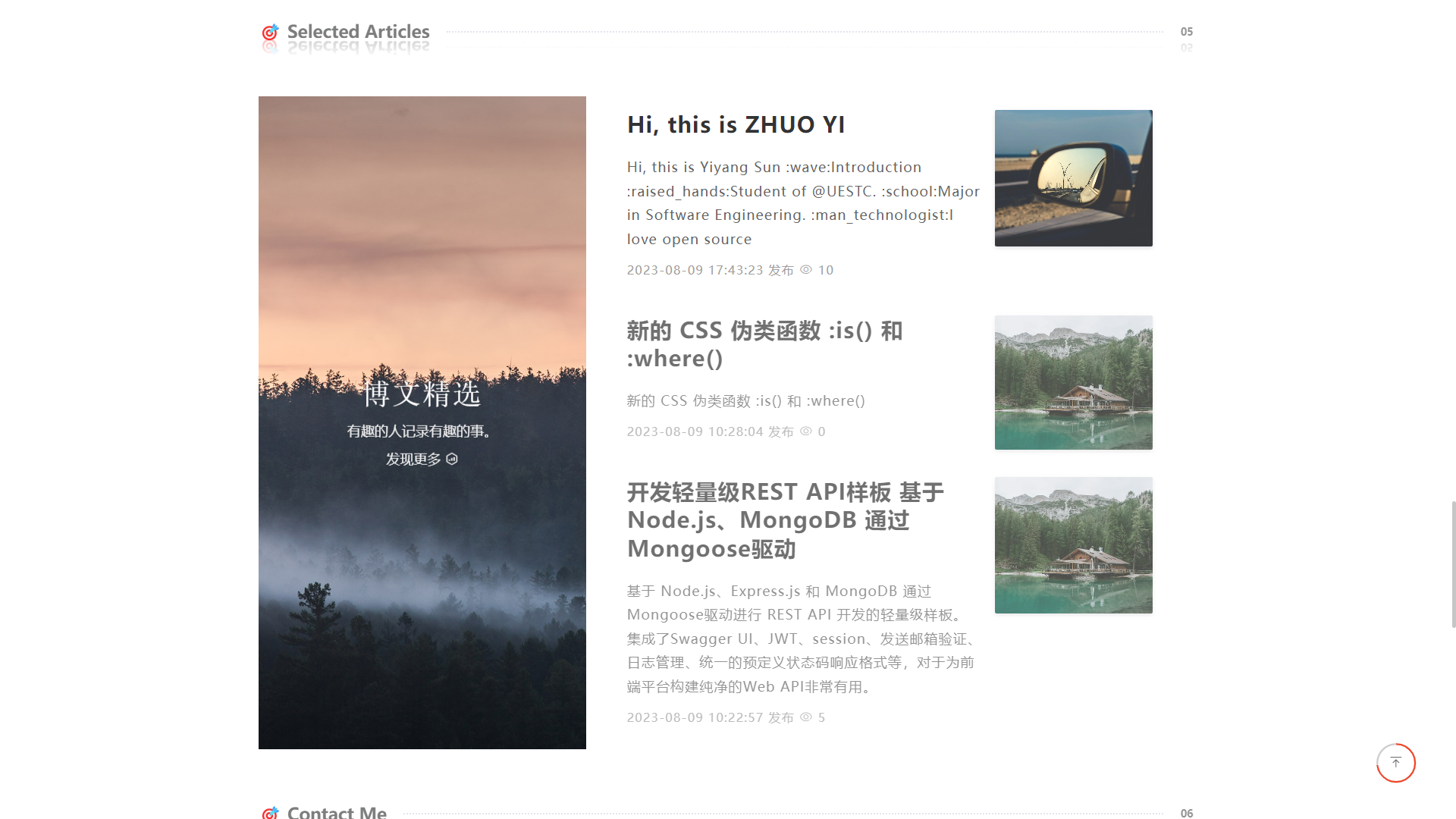Click the Contact Me section heading
The height and width of the screenshot is (819, 1456).
(x=337, y=812)
